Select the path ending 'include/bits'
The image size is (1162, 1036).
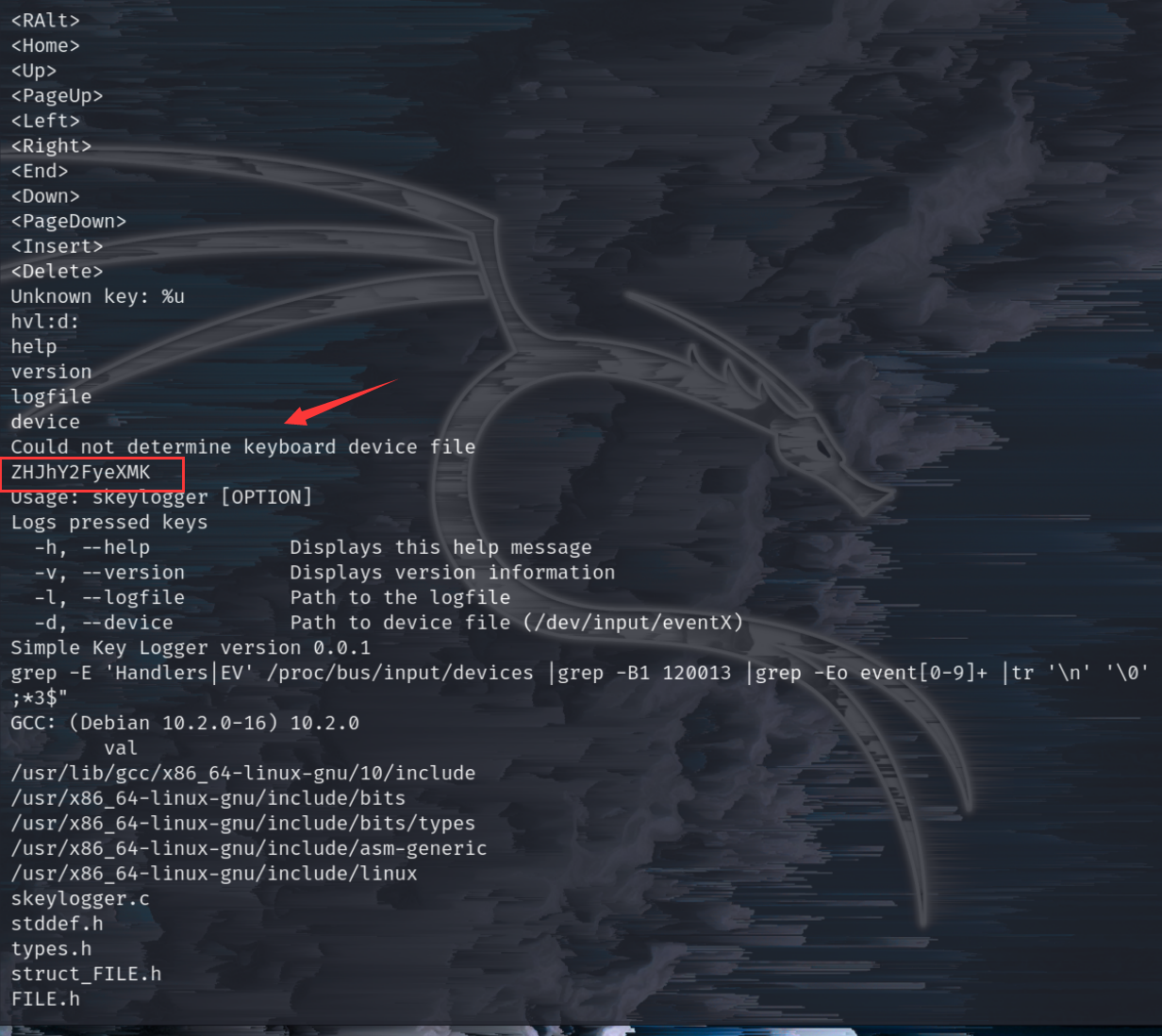pos(208,798)
